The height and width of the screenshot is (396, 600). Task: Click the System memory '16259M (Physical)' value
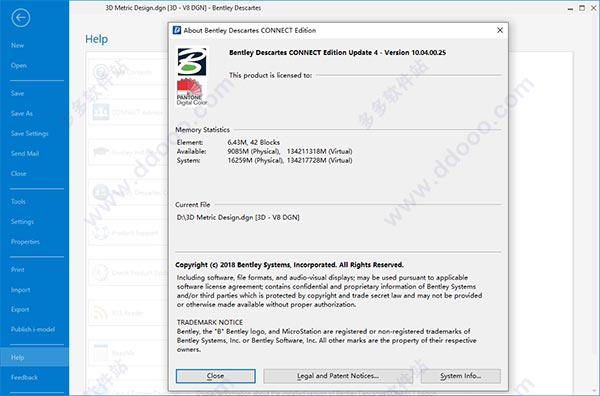click(255, 160)
